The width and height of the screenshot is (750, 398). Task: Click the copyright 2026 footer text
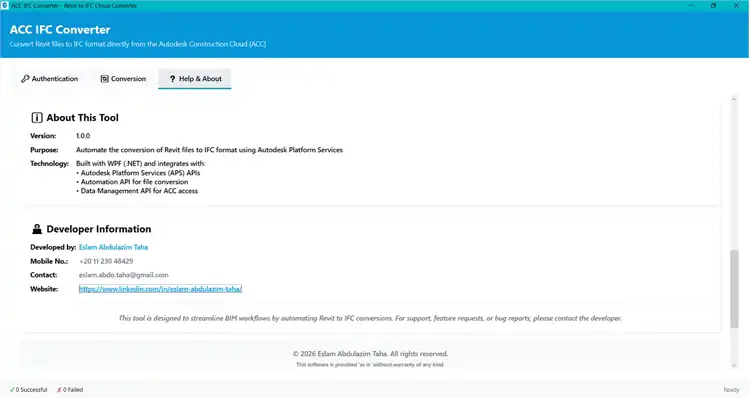tap(370, 354)
